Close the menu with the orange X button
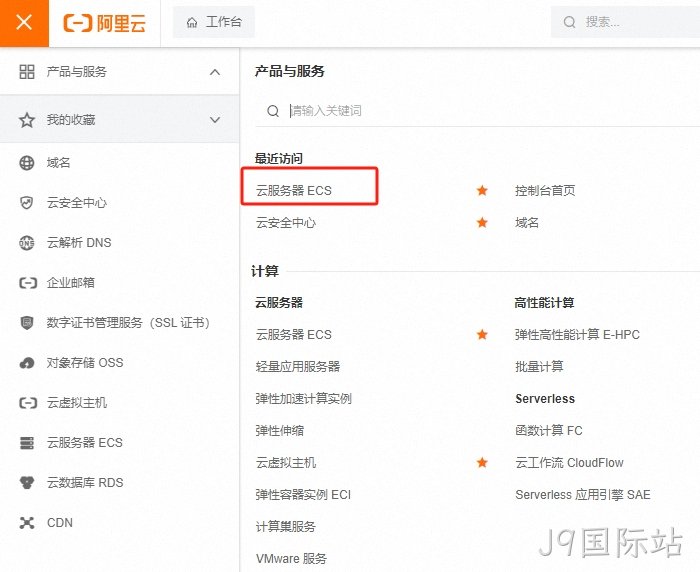 pyautogui.click(x=24, y=23)
